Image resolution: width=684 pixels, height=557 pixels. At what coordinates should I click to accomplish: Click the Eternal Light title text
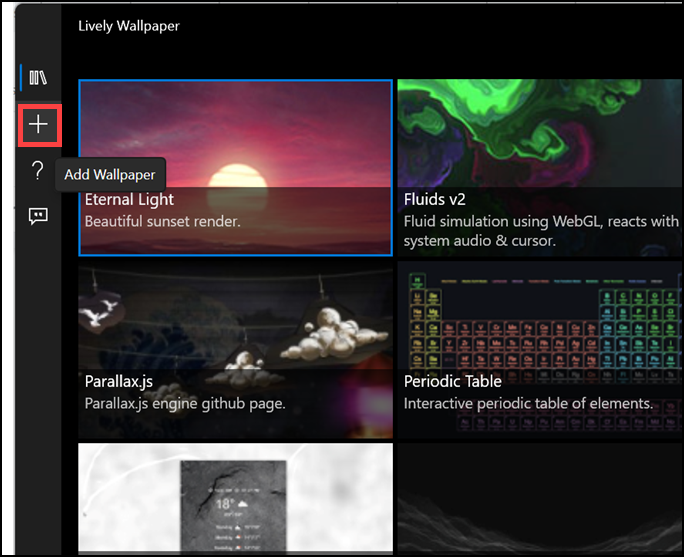coord(129,200)
